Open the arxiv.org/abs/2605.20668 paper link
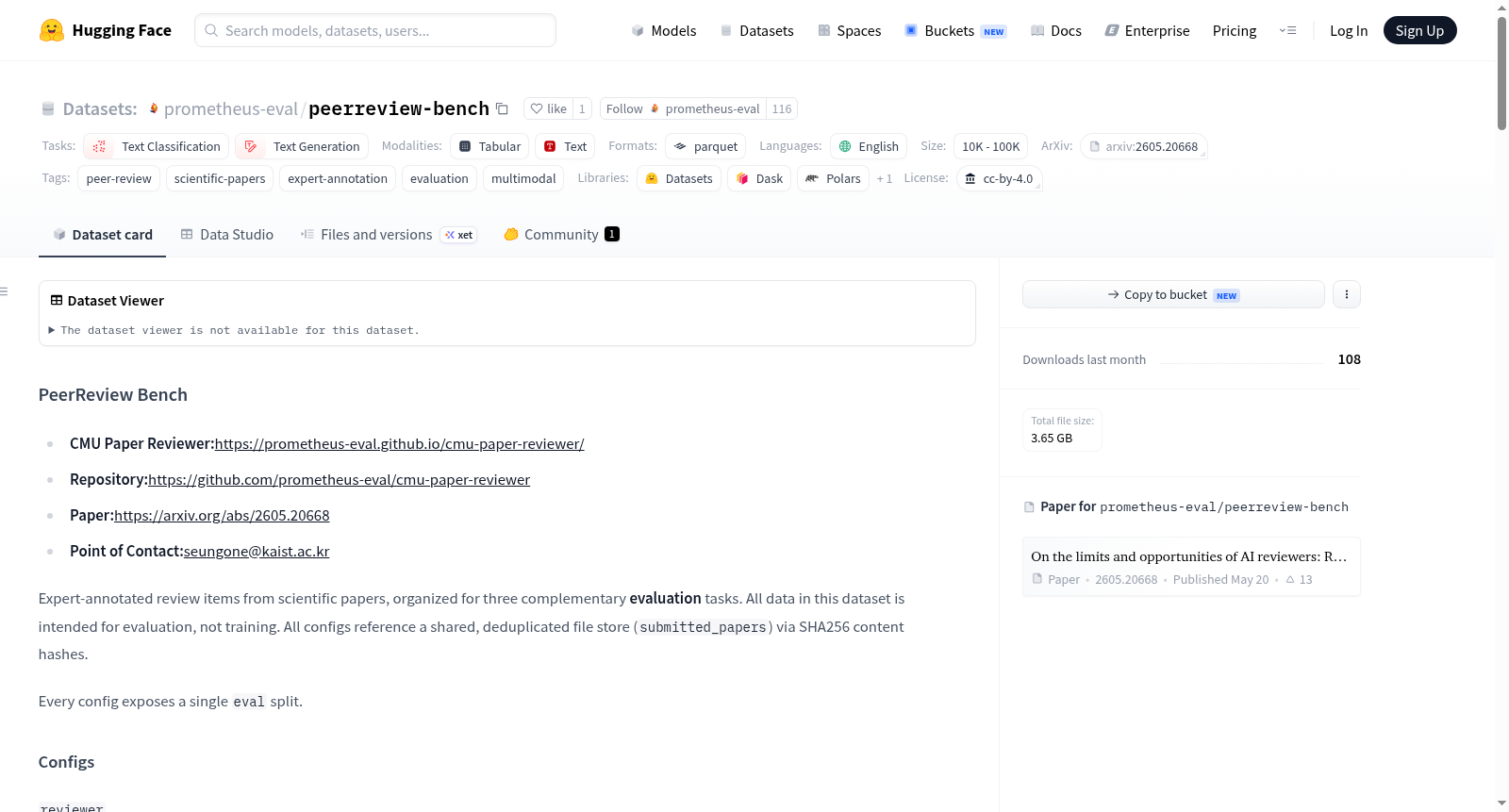This screenshot has height=812, width=1509. pyautogui.click(x=222, y=515)
